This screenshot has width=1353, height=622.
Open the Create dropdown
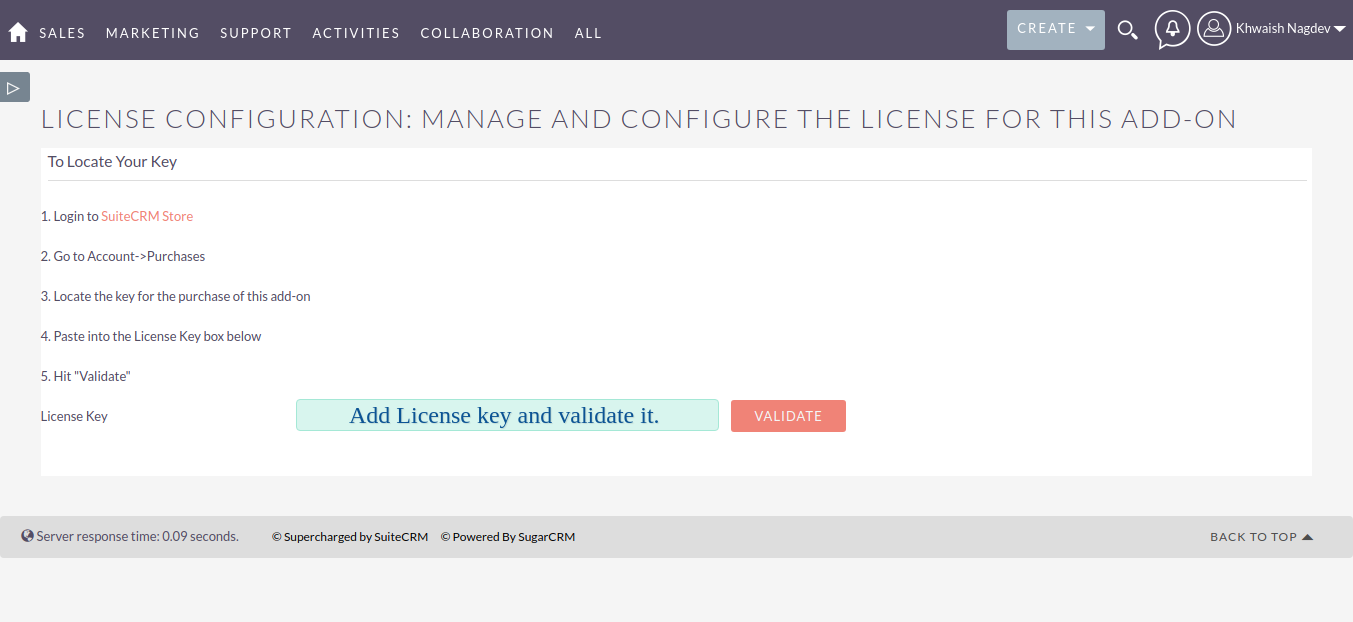pyautogui.click(x=1056, y=29)
